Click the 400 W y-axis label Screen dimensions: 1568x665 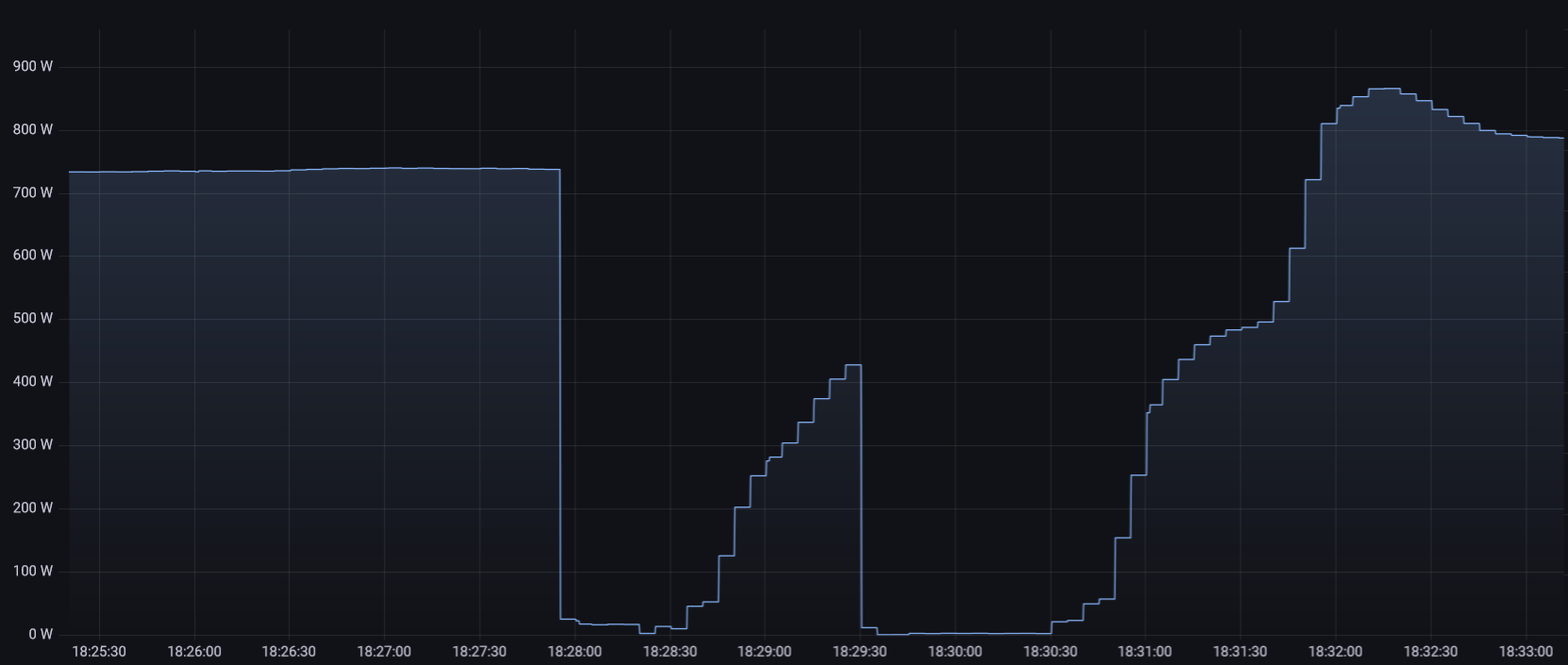[33, 381]
